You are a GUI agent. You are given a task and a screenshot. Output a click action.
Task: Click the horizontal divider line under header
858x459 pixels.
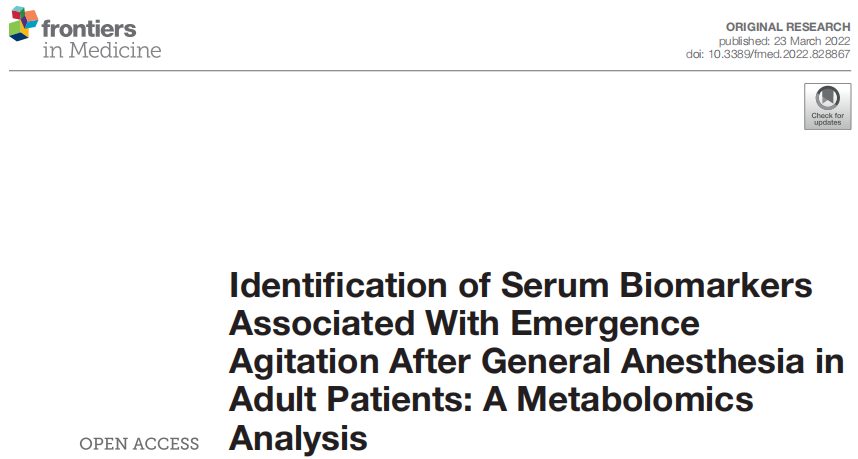tap(429, 70)
